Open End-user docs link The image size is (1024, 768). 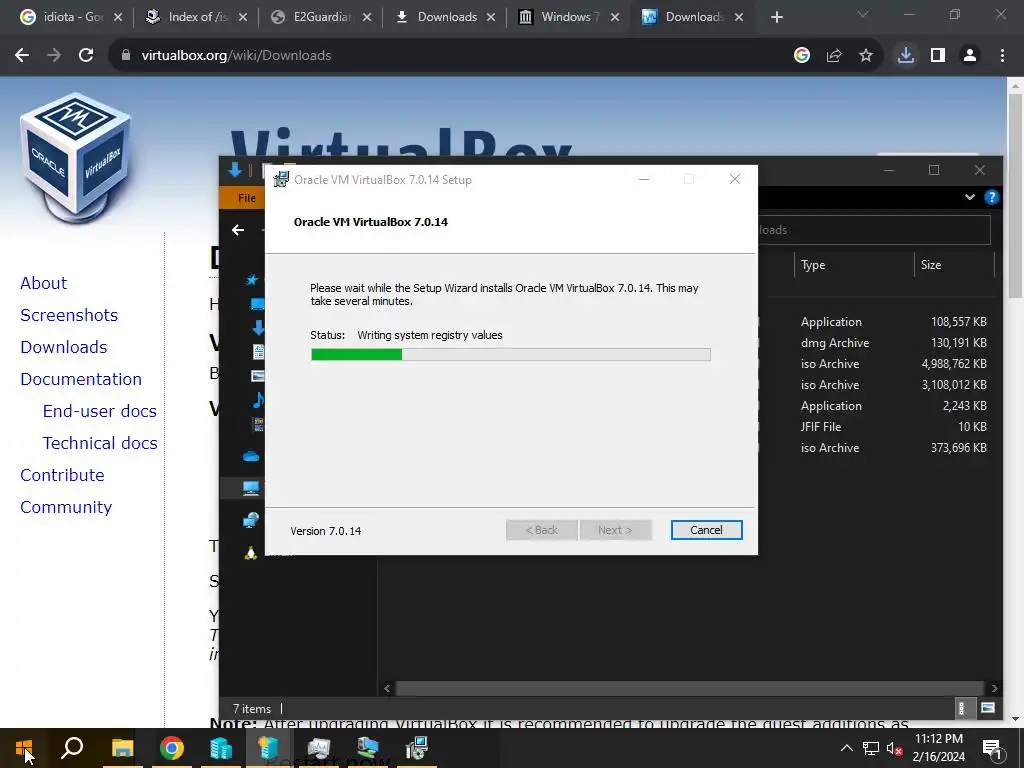pos(100,411)
